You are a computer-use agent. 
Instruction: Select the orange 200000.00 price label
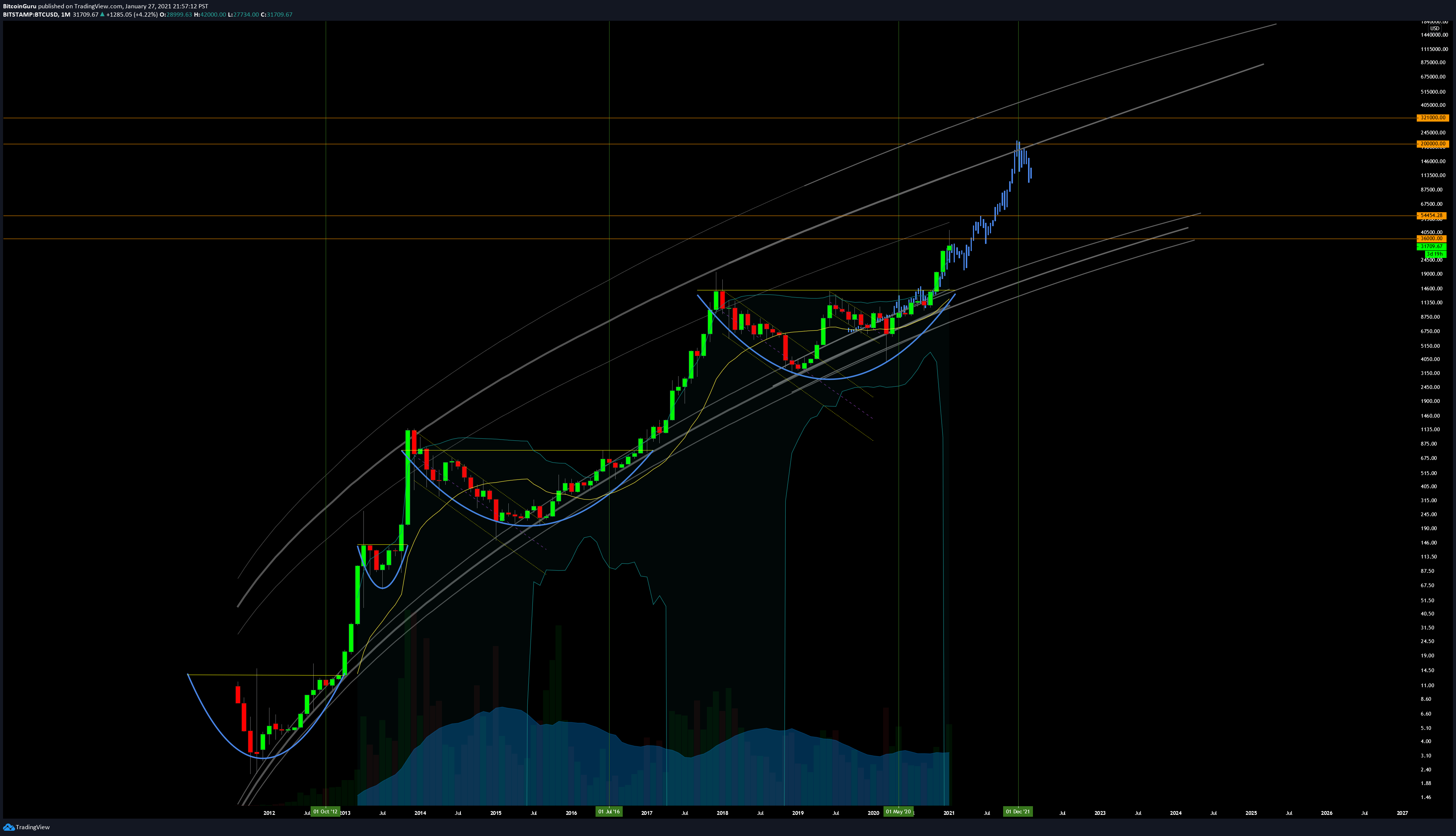(1433, 143)
